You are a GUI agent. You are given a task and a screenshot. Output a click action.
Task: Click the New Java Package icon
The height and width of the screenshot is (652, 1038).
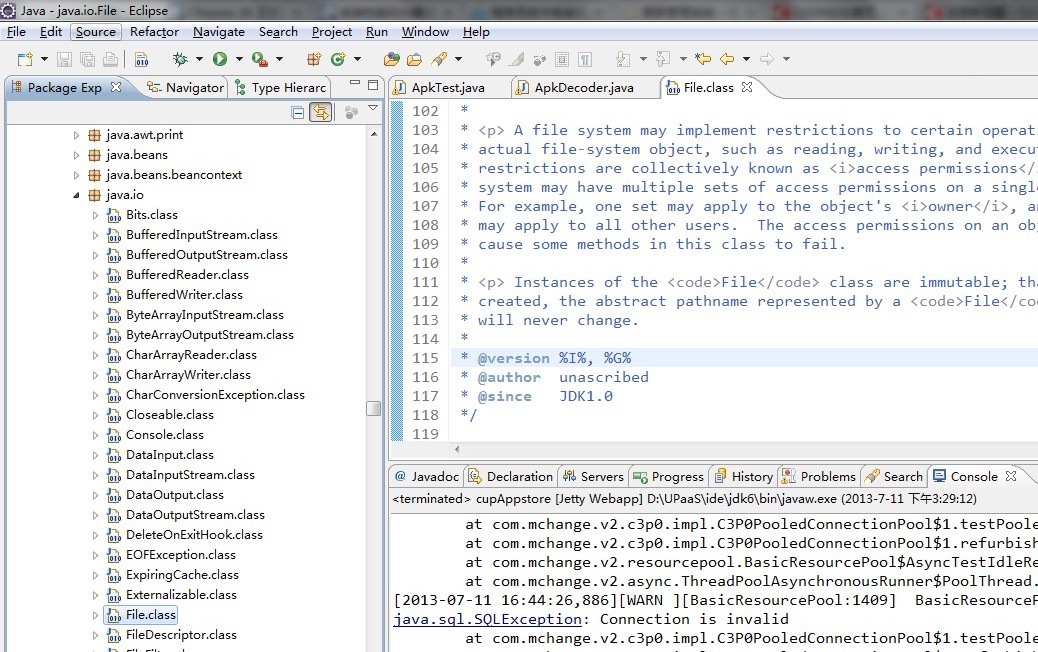pos(314,59)
